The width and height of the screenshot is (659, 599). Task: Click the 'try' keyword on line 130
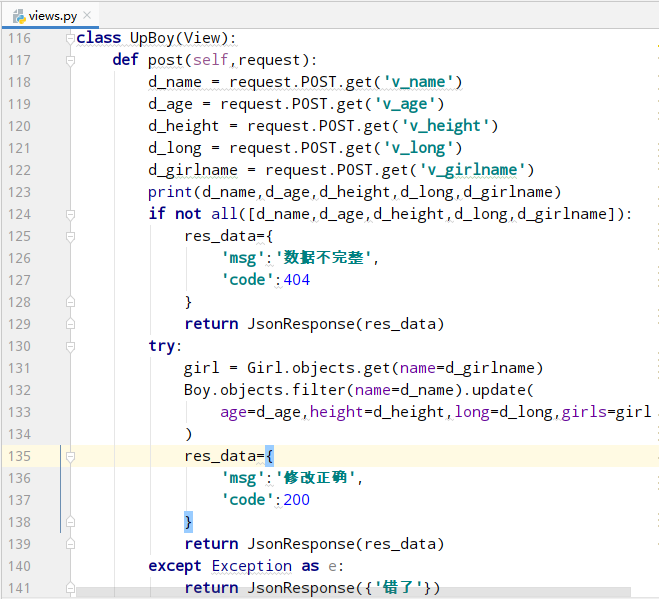tap(162, 346)
